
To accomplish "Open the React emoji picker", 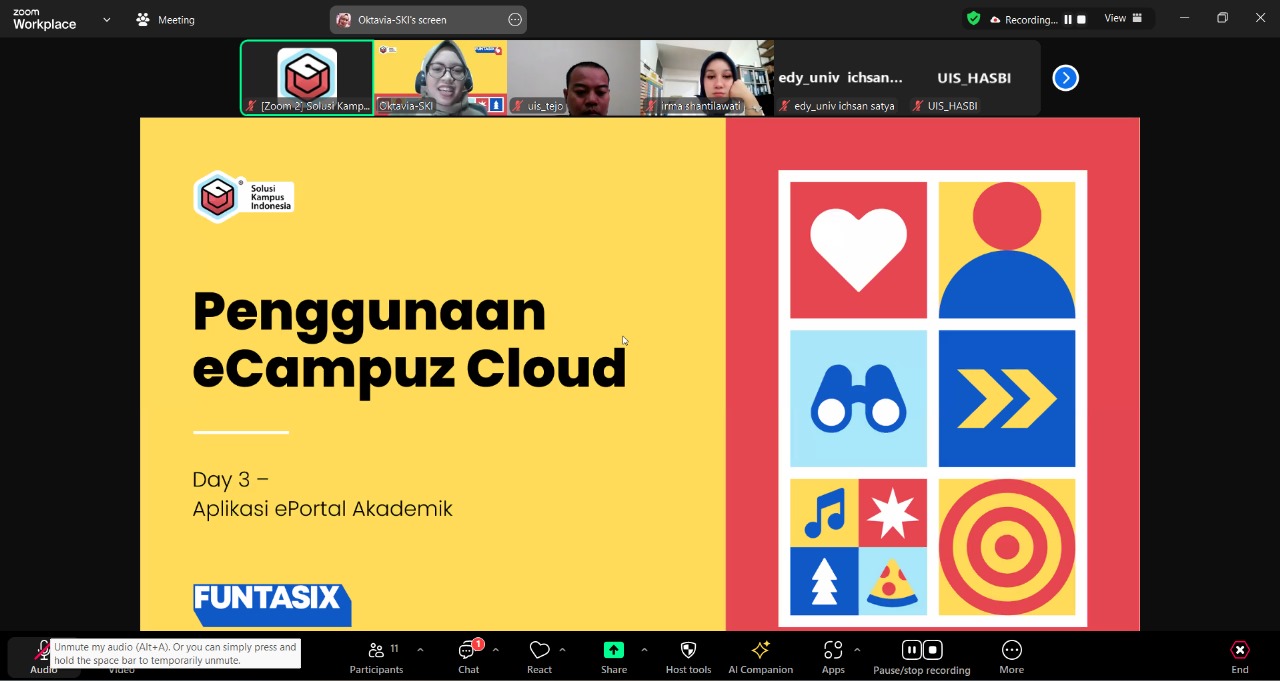I will pyautogui.click(x=539, y=657).
